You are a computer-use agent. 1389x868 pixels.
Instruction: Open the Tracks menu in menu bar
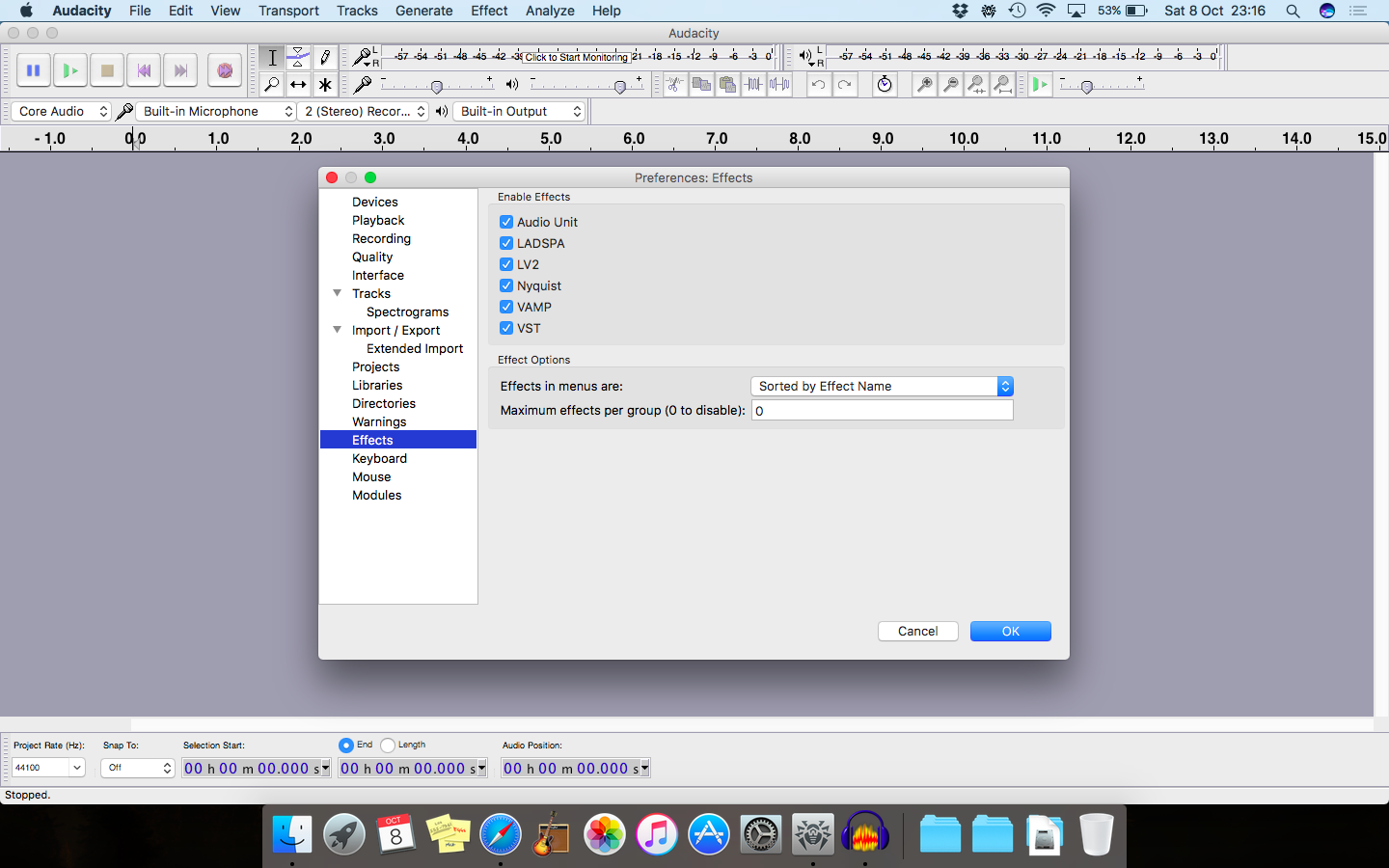pos(357,11)
